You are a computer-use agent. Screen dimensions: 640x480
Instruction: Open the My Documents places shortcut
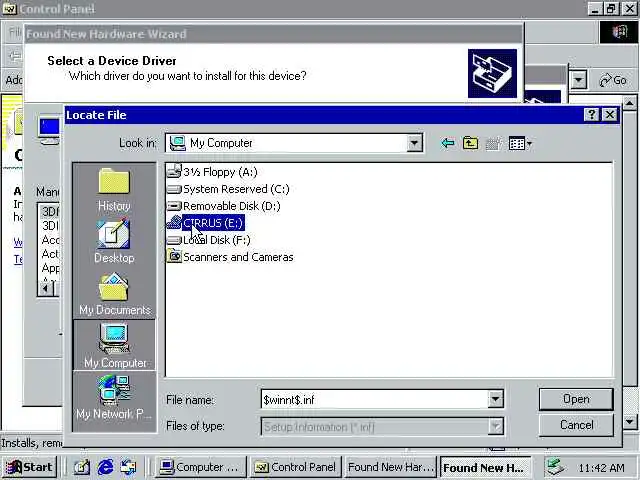click(114, 294)
